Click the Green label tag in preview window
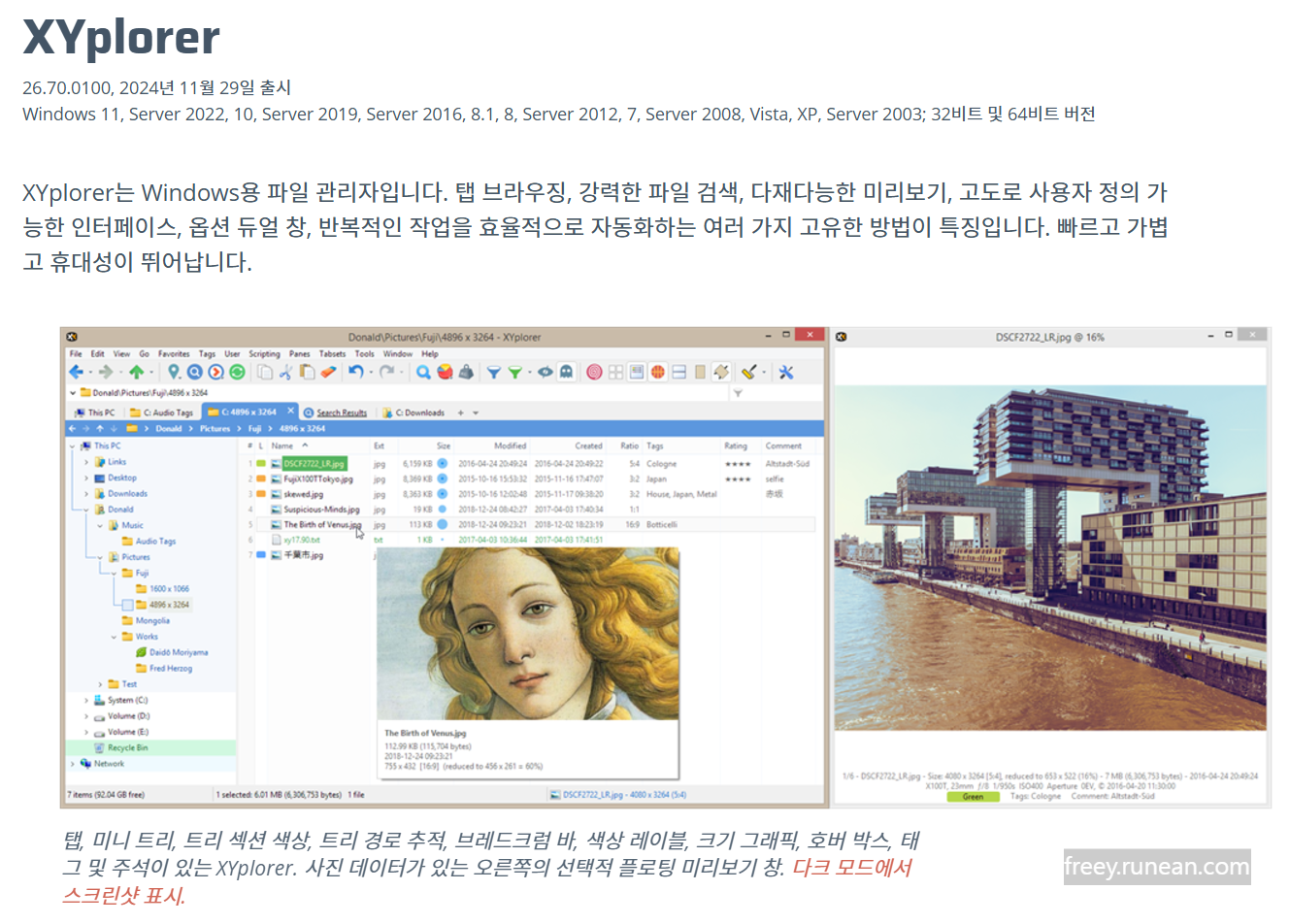 973,797
